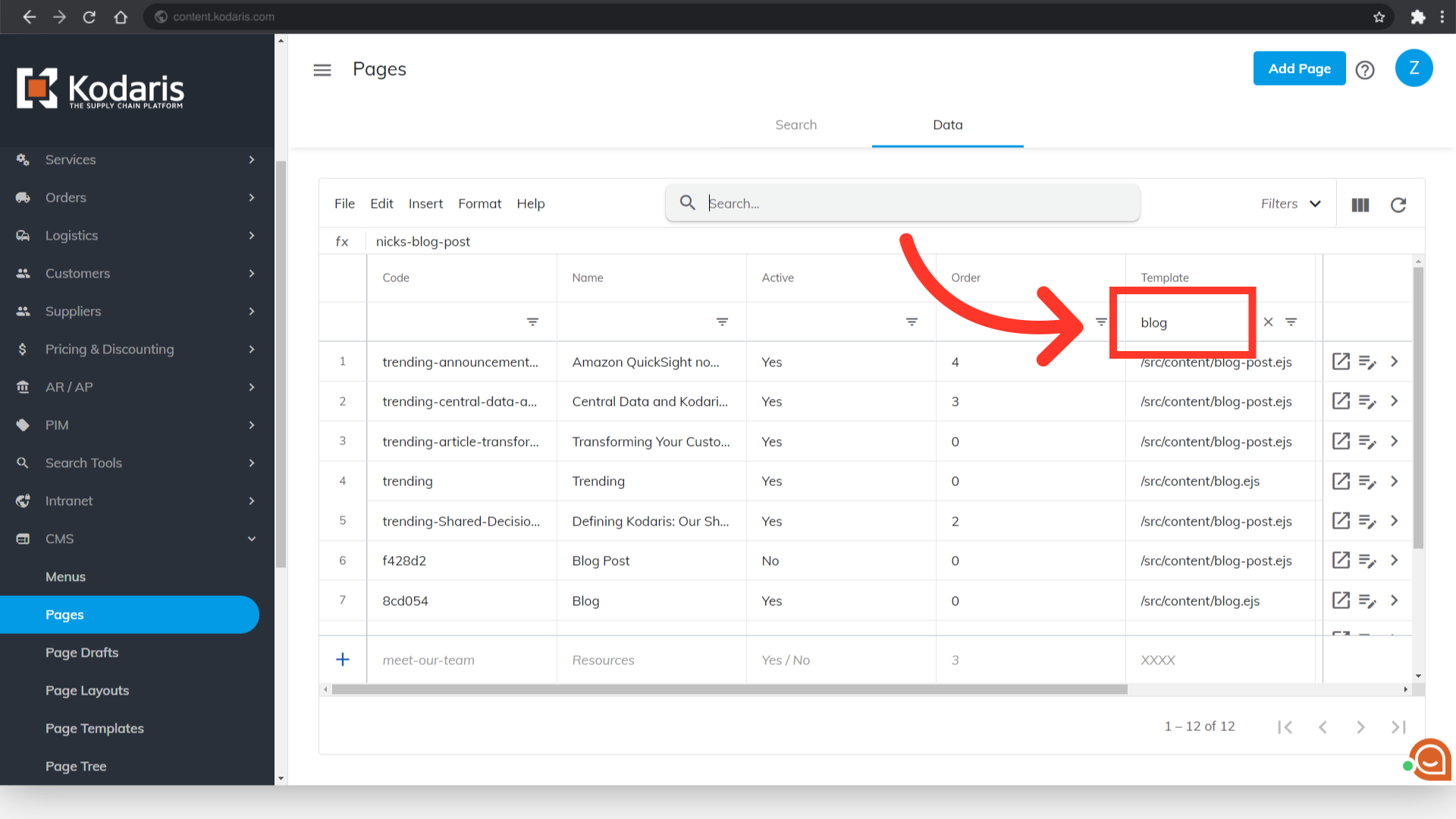
Task: Click the refresh icon in the grid toolbar
Action: coord(1398,205)
